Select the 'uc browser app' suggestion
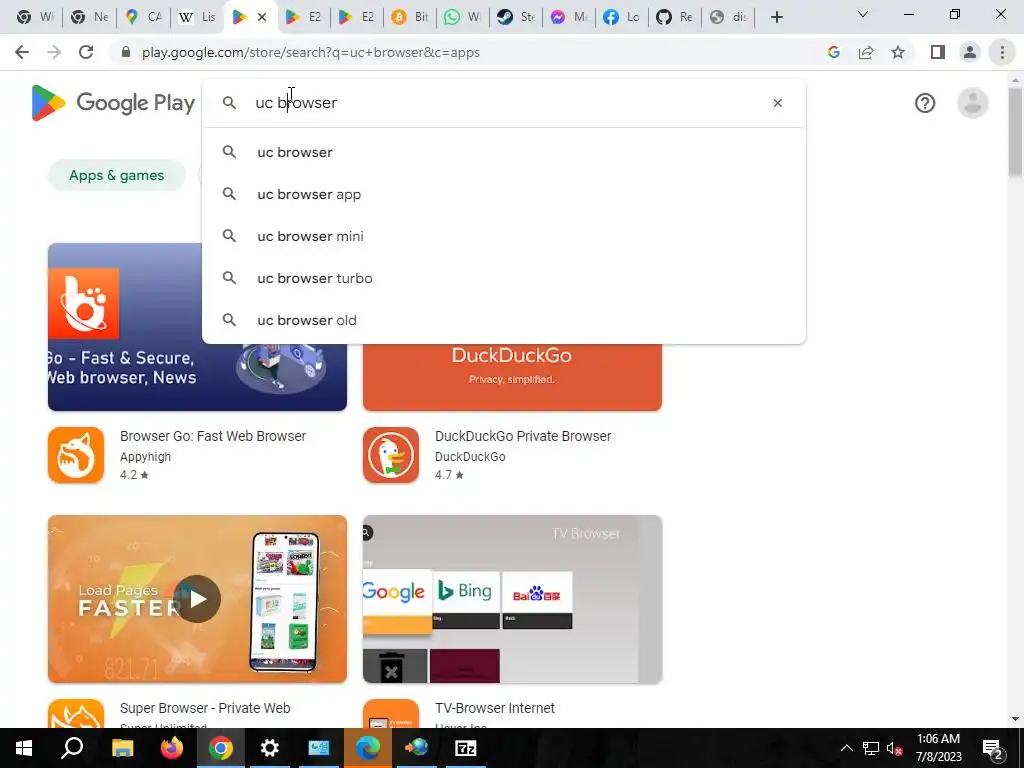The image size is (1024, 768). click(504, 194)
